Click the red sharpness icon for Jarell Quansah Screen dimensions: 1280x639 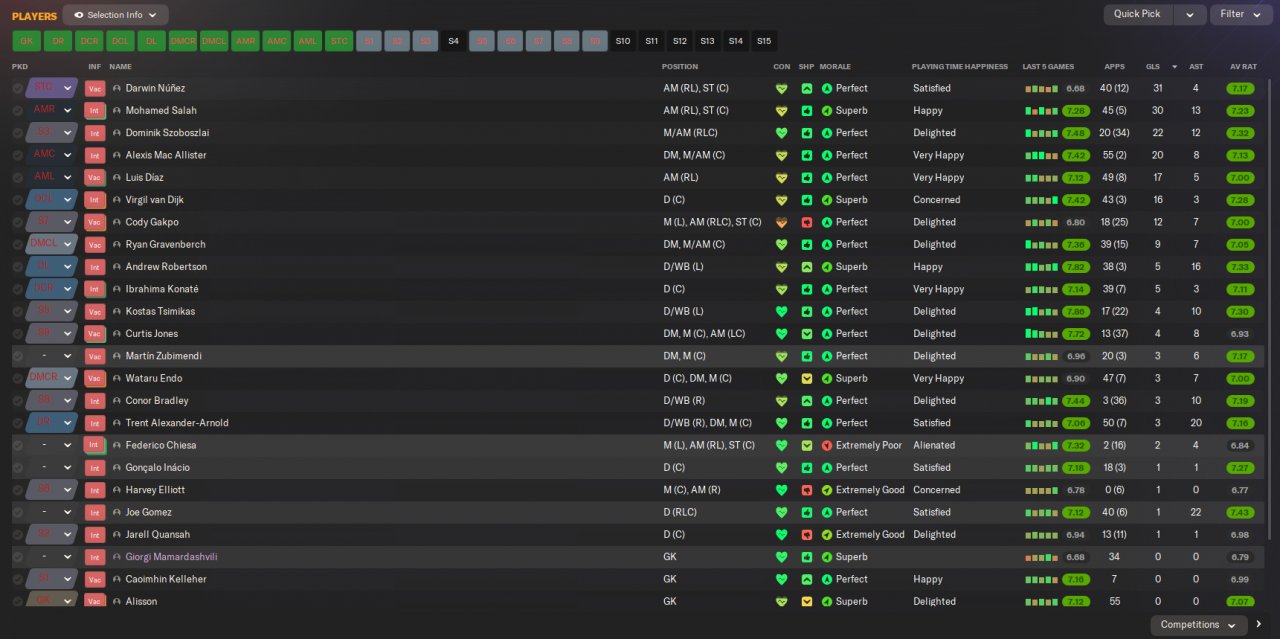pyautogui.click(x=806, y=535)
